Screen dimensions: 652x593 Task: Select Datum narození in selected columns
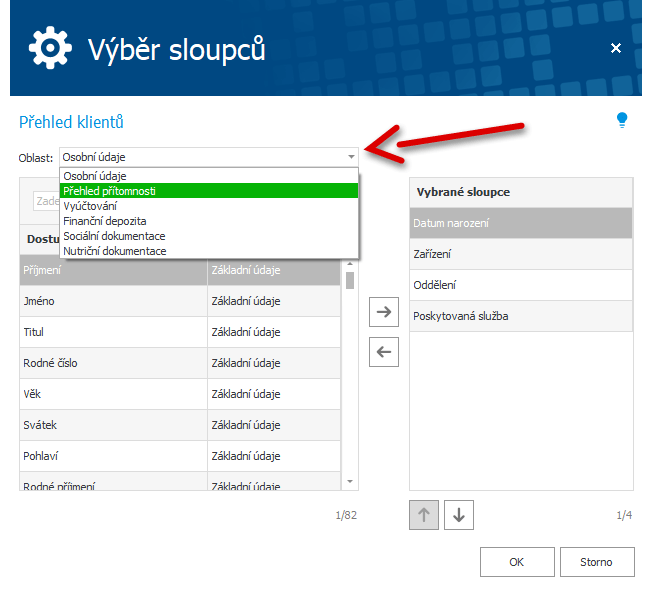(521, 223)
